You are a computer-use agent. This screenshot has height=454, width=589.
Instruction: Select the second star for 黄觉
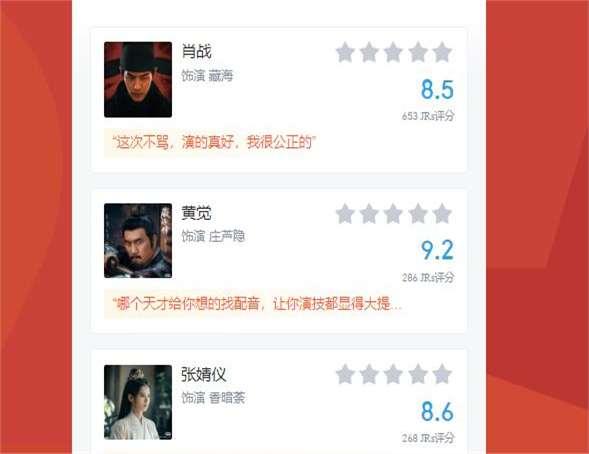tap(369, 214)
